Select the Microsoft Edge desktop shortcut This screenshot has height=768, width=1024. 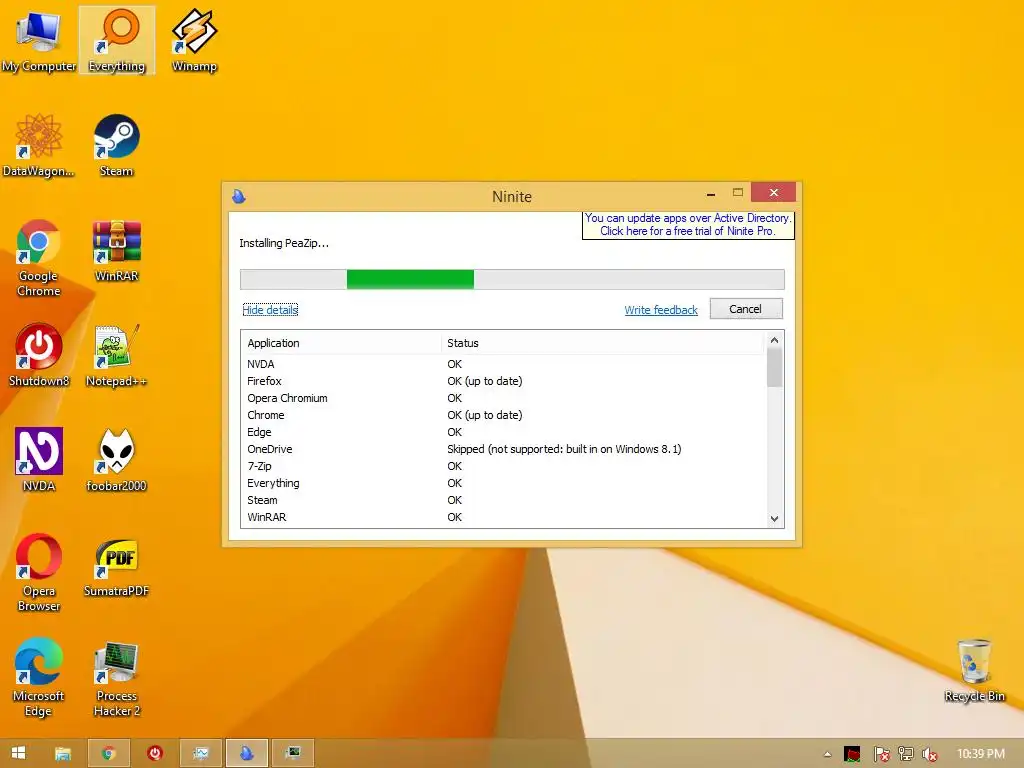tap(39, 678)
